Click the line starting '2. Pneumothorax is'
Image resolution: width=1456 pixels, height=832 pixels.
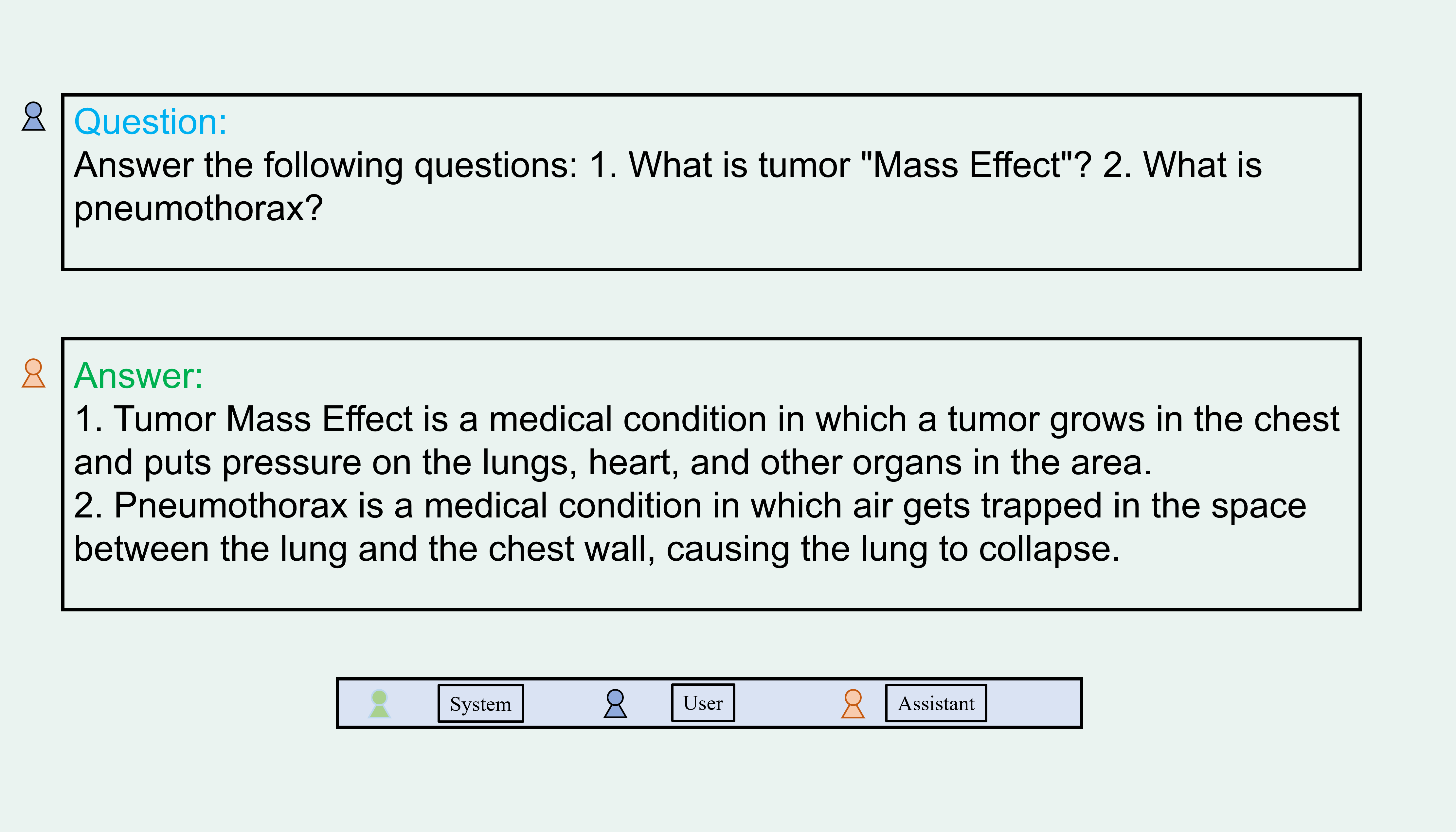point(690,506)
